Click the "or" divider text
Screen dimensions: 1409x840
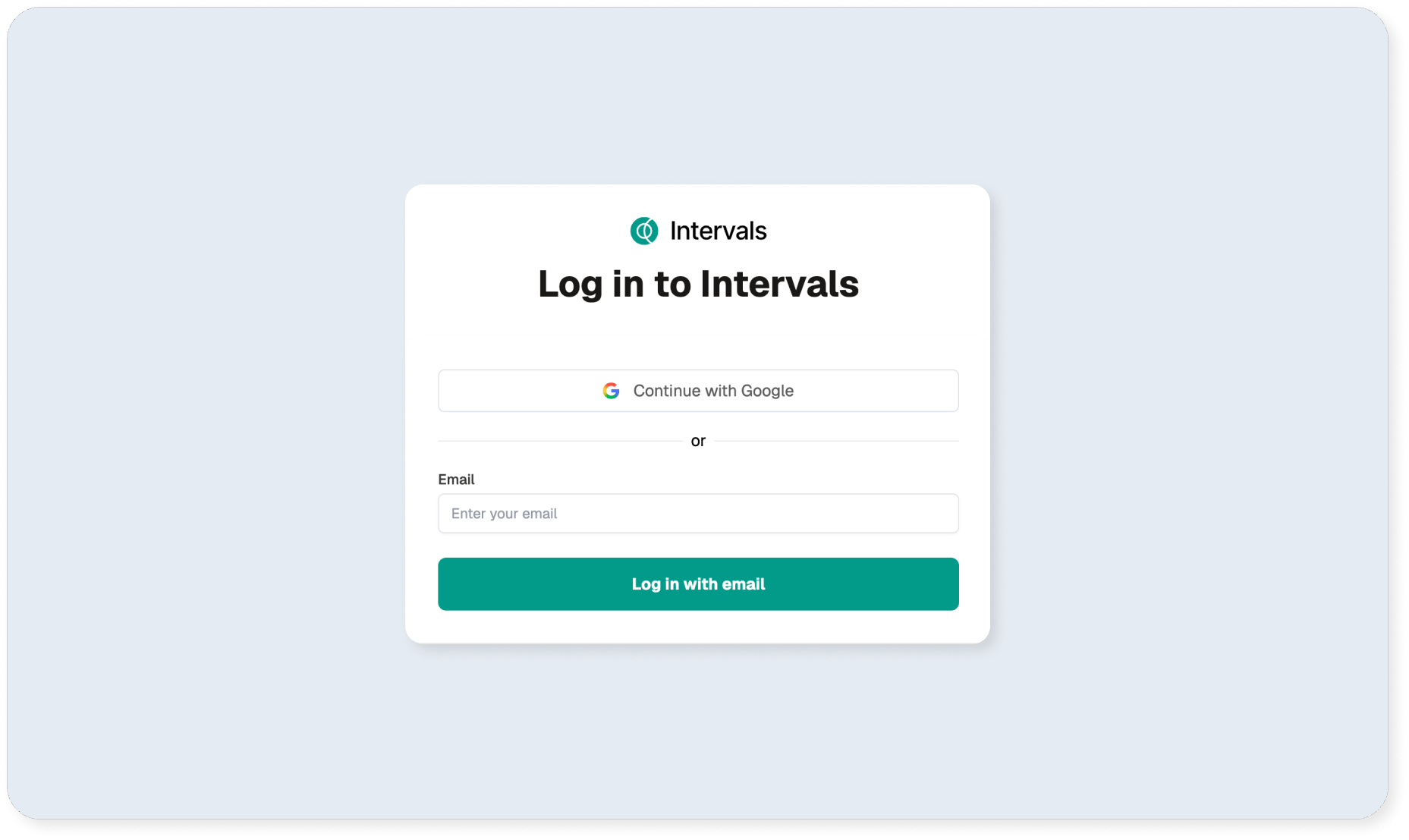[x=698, y=441]
